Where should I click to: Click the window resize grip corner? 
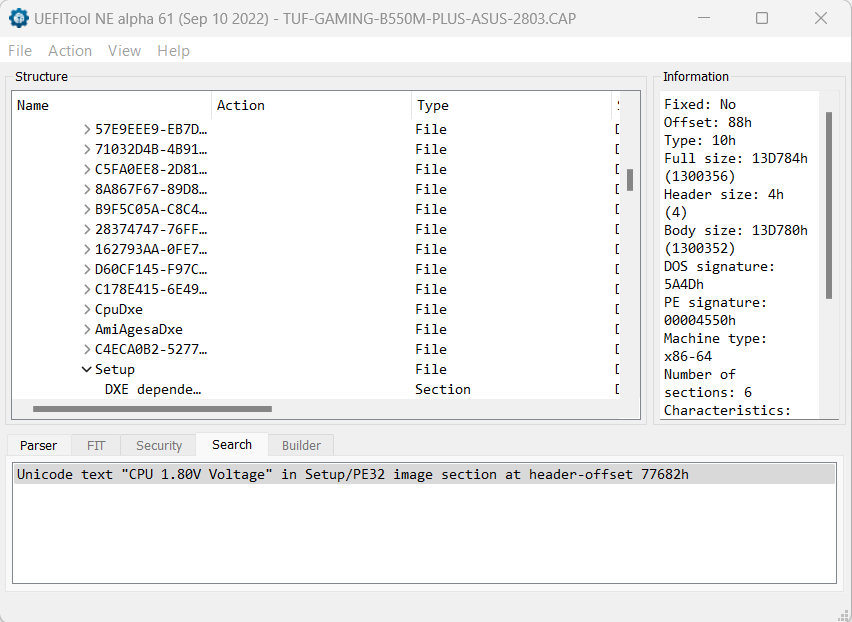[843, 614]
